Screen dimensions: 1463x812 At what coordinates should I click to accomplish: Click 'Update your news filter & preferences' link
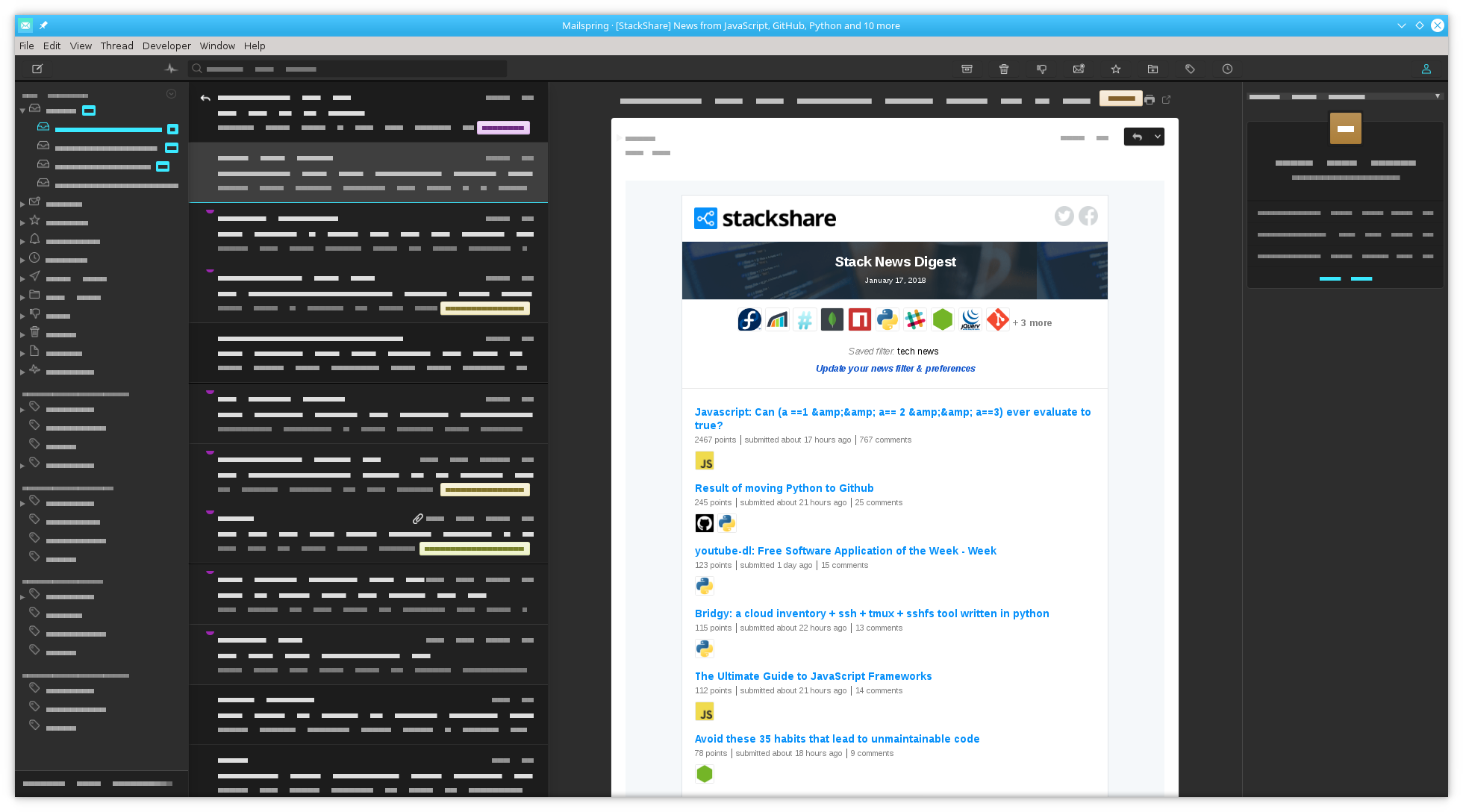pyautogui.click(x=895, y=369)
